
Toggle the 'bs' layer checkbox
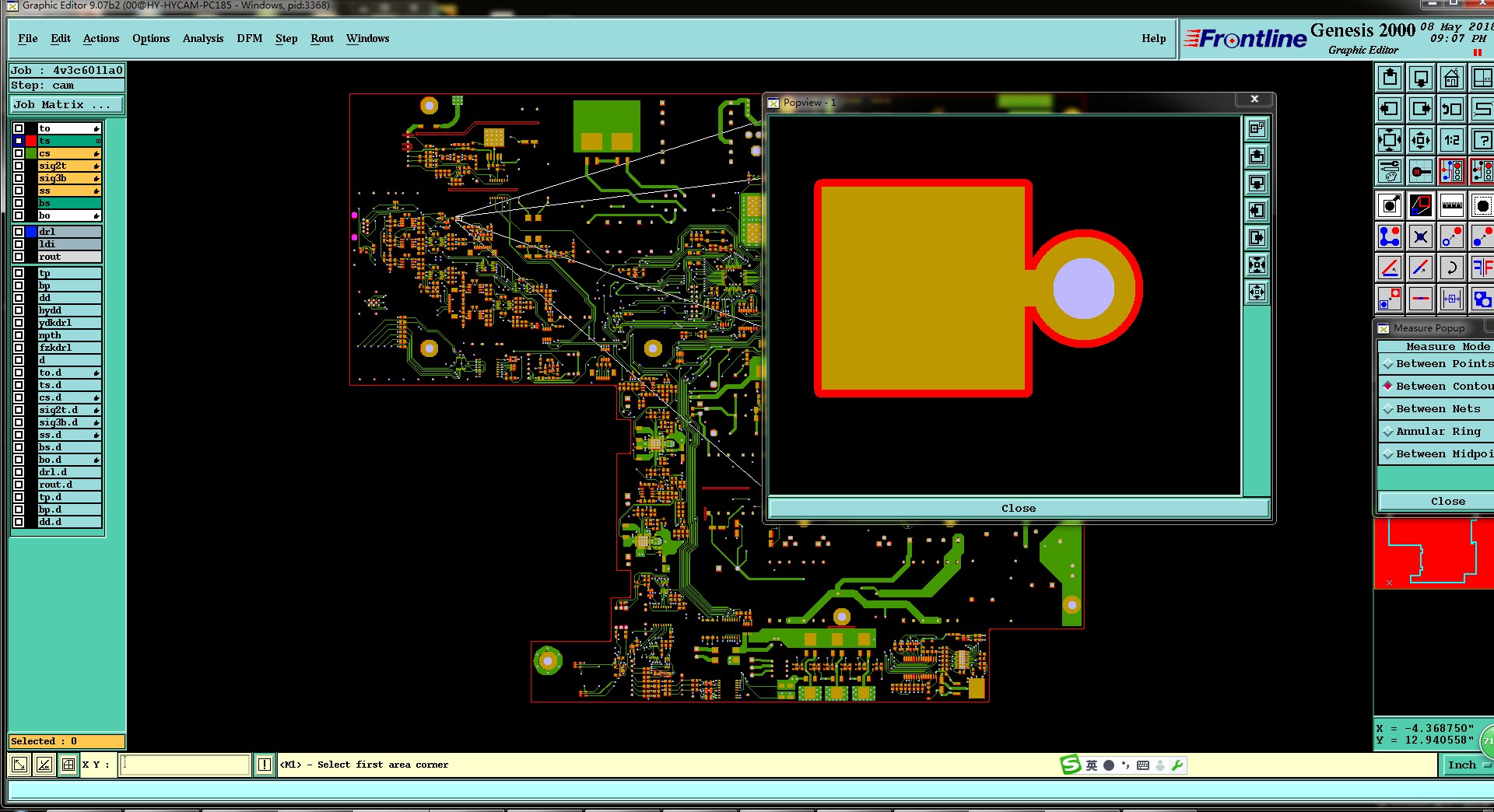pyautogui.click(x=19, y=203)
